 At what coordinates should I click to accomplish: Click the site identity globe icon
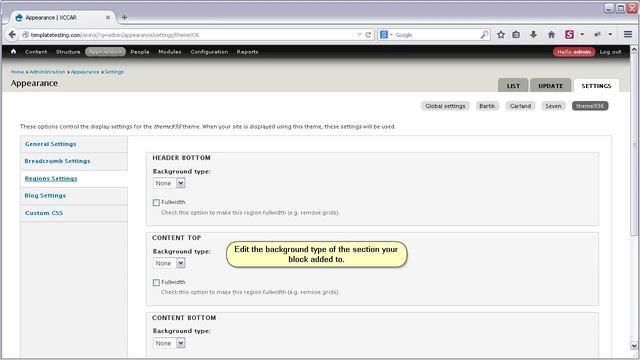(25, 35)
